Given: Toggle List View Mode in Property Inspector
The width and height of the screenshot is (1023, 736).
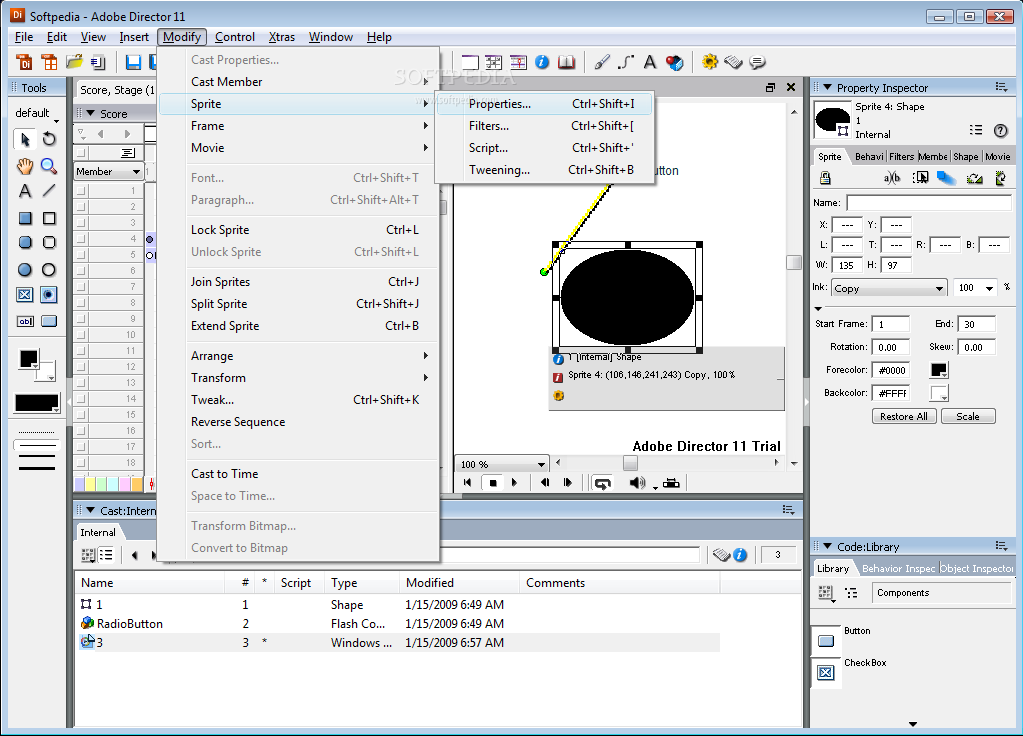Looking at the screenshot, I should click(x=975, y=130).
